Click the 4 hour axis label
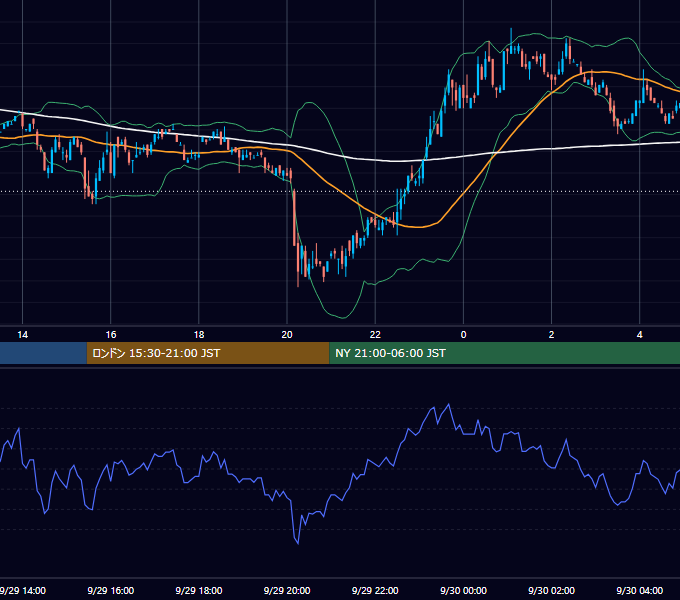Screen dimensions: 680x600 (640, 335)
